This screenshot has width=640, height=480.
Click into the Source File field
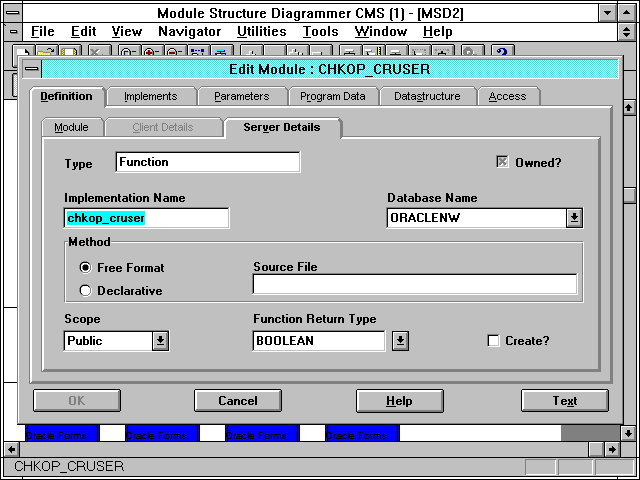(x=414, y=284)
